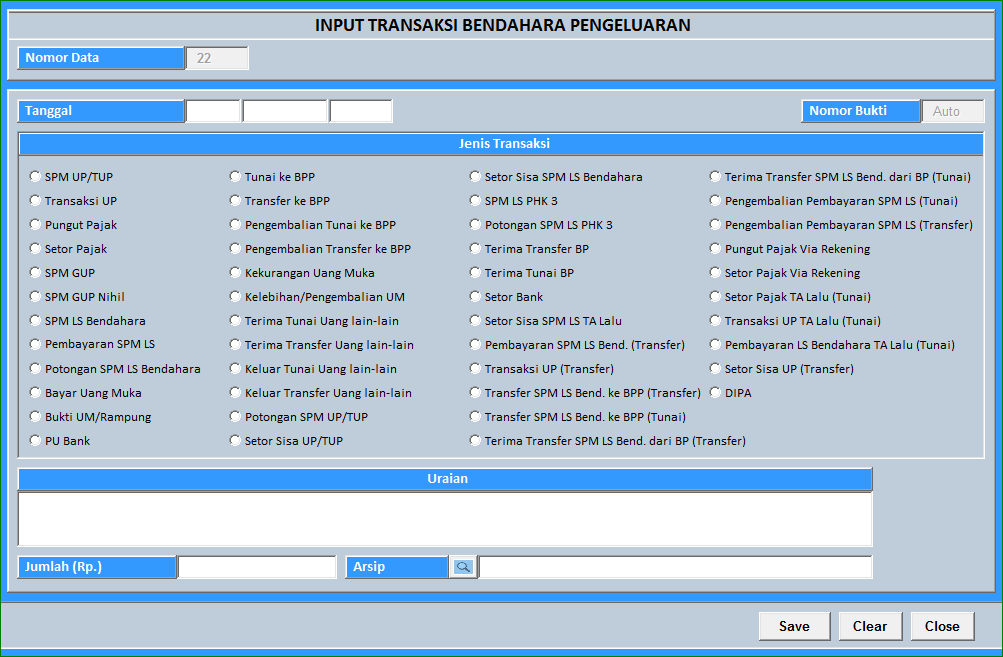Select Pungut Pajak Via Rekening option
The height and width of the screenshot is (657, 1003).
715,248
